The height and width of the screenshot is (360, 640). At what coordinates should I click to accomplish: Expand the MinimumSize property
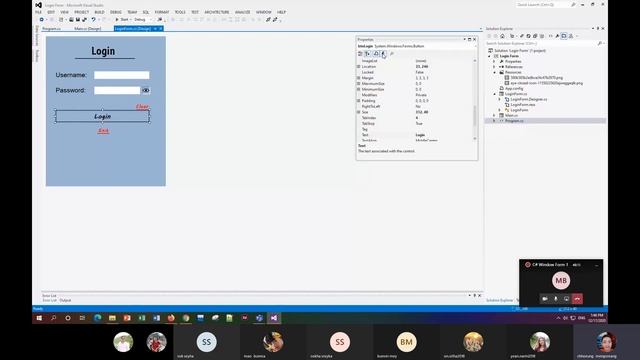[x=359, y=89]
